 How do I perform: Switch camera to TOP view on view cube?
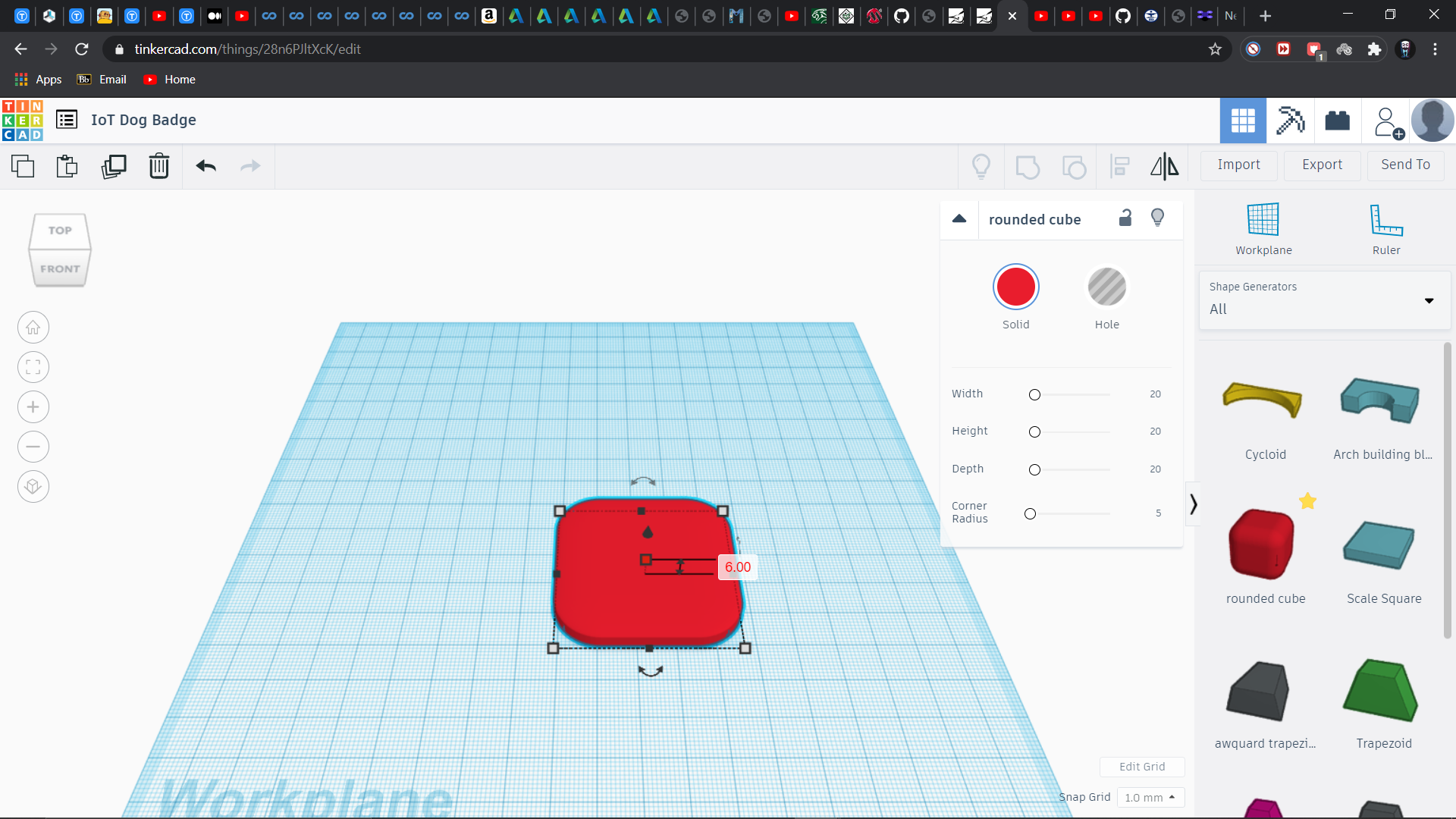point(59,230)
